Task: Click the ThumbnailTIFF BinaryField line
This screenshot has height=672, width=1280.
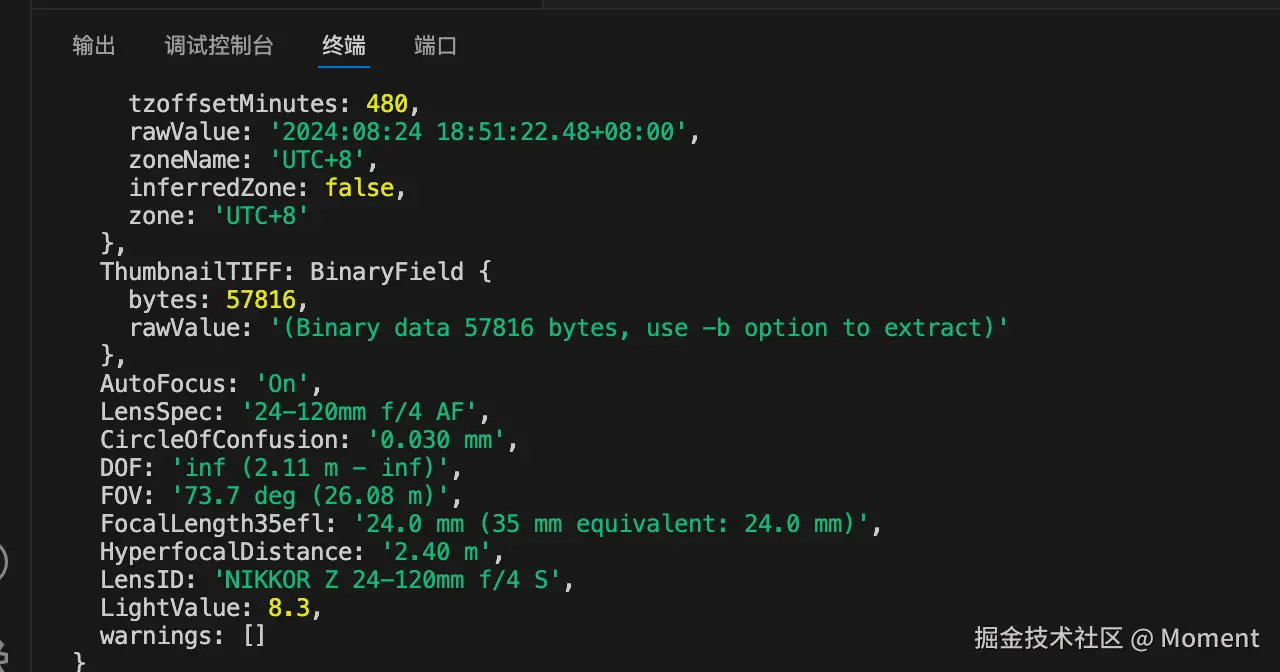Action: pyautogui.click(x=295, y=271)
